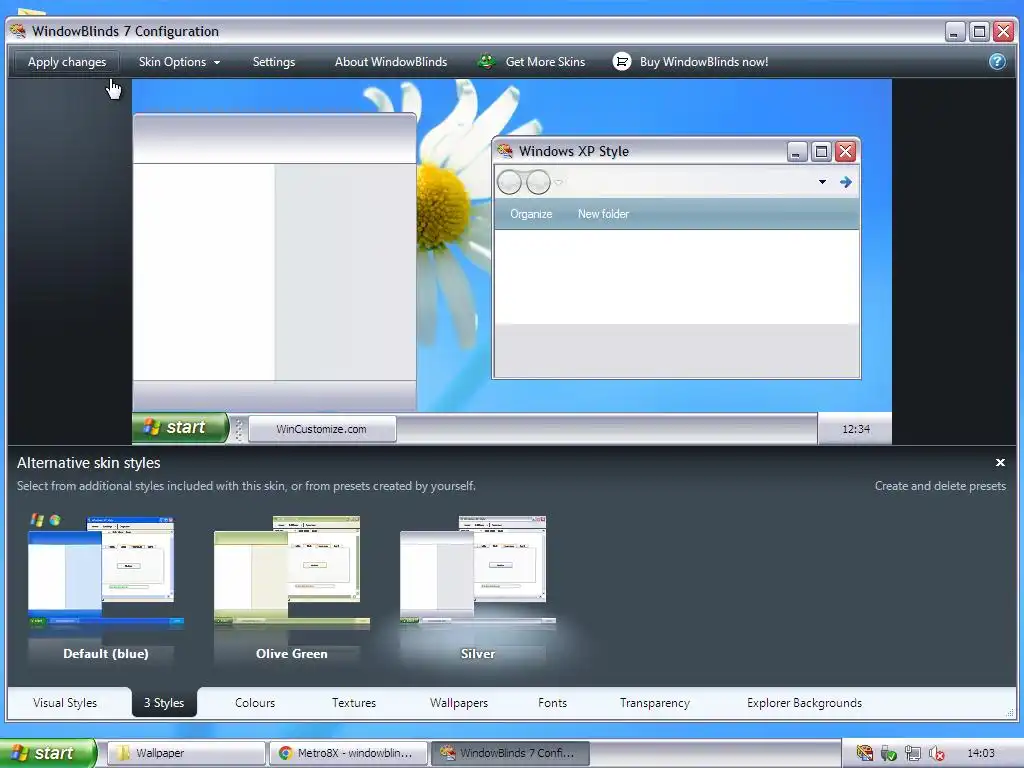Close the Alternative skin styles panel
This screenshot has height=768, width=1024.
pos(1000,462)
